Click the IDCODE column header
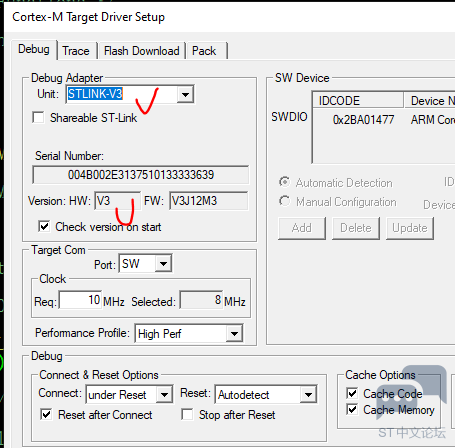Screen dimensions: 455x448 (x=358, y=101)
